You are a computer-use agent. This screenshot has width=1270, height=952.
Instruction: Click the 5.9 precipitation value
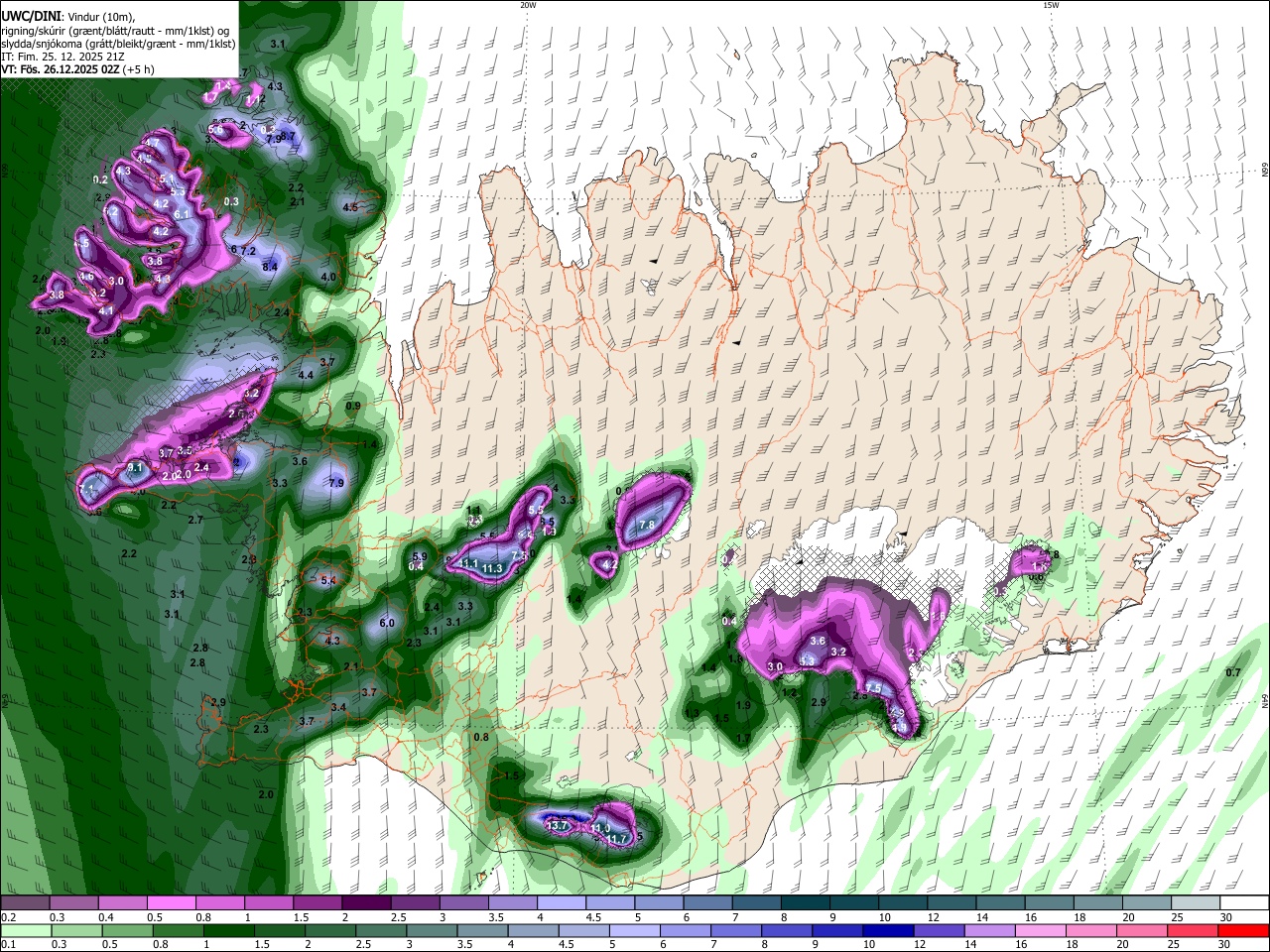[x=419, y=557]
